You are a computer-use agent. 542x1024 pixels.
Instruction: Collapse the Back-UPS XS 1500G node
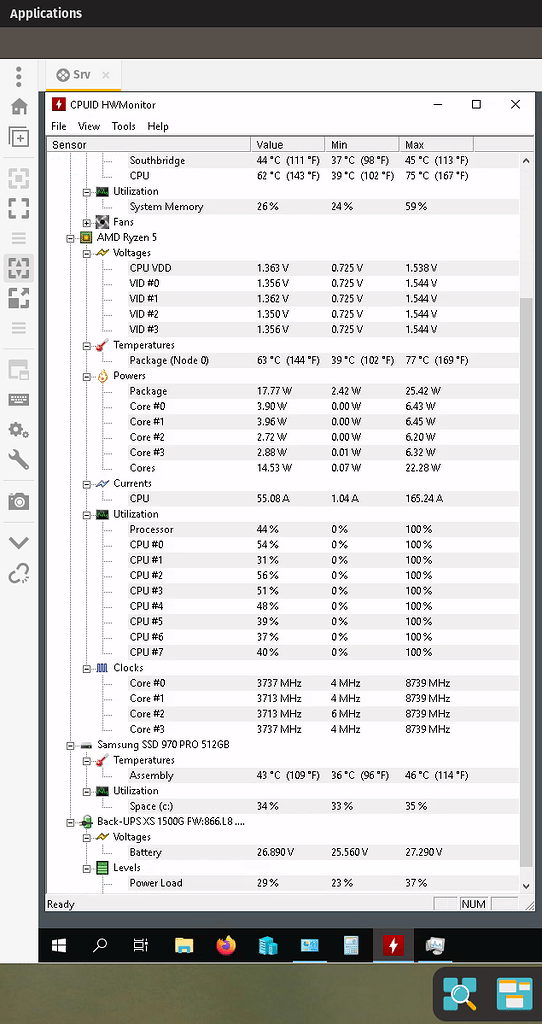[71, 822]
